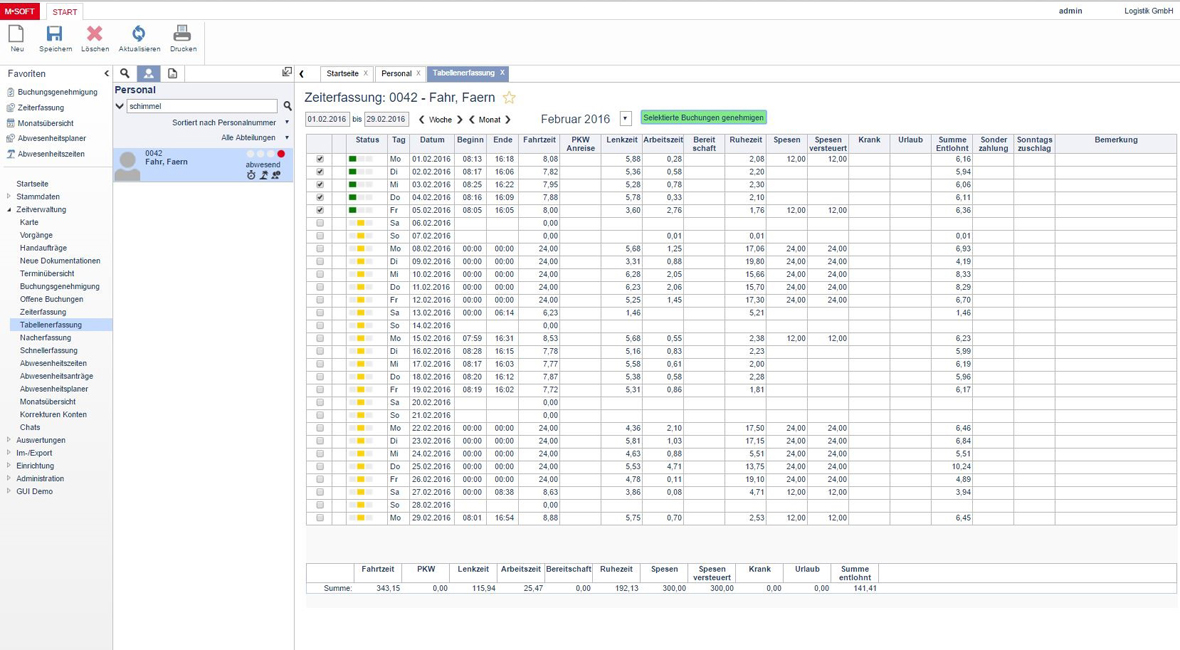Switch to the Startseite tab
1180x650 pixels.
click(x=342, y=73)
